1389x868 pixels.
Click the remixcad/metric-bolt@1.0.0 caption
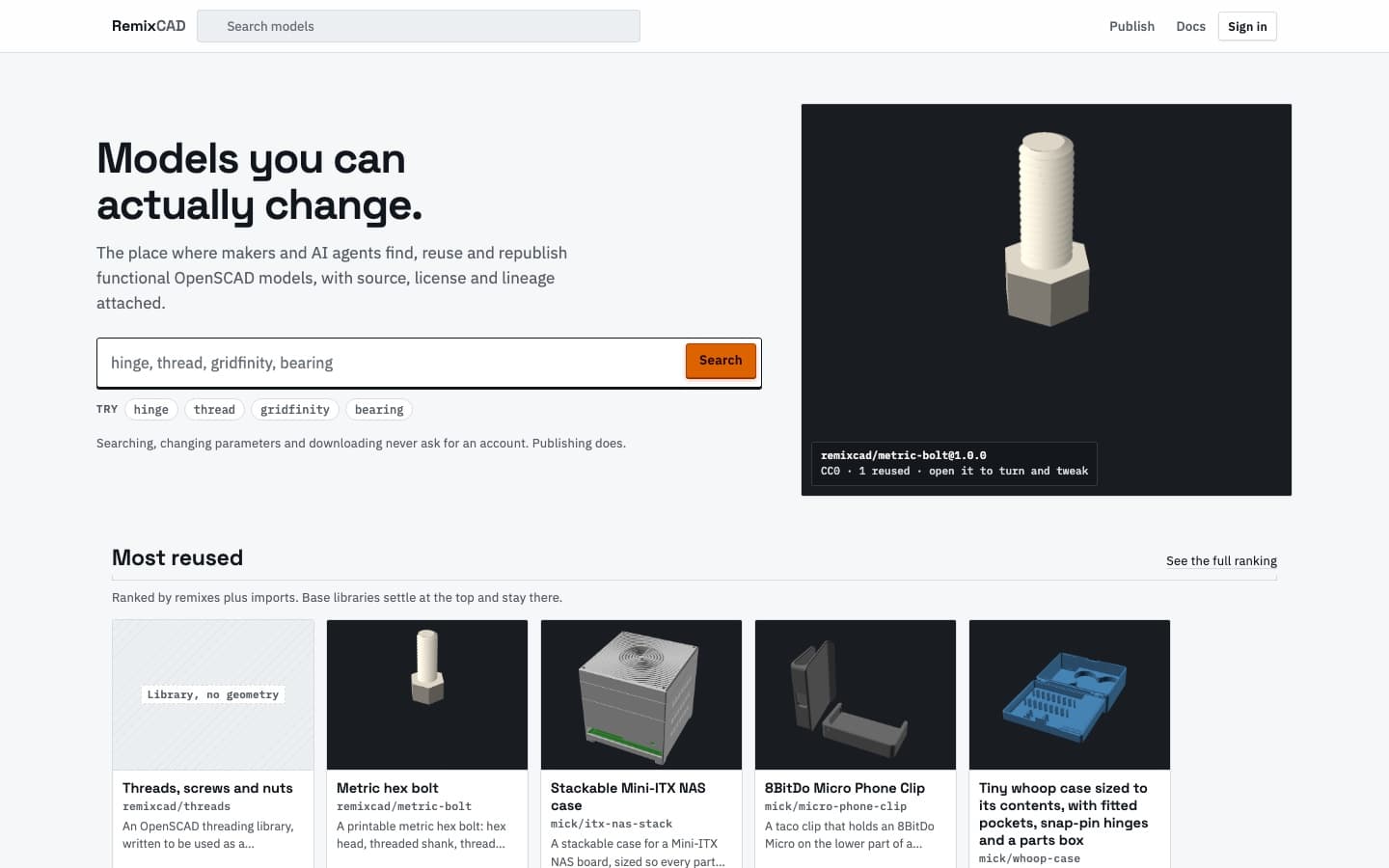[x=904, y=455]
